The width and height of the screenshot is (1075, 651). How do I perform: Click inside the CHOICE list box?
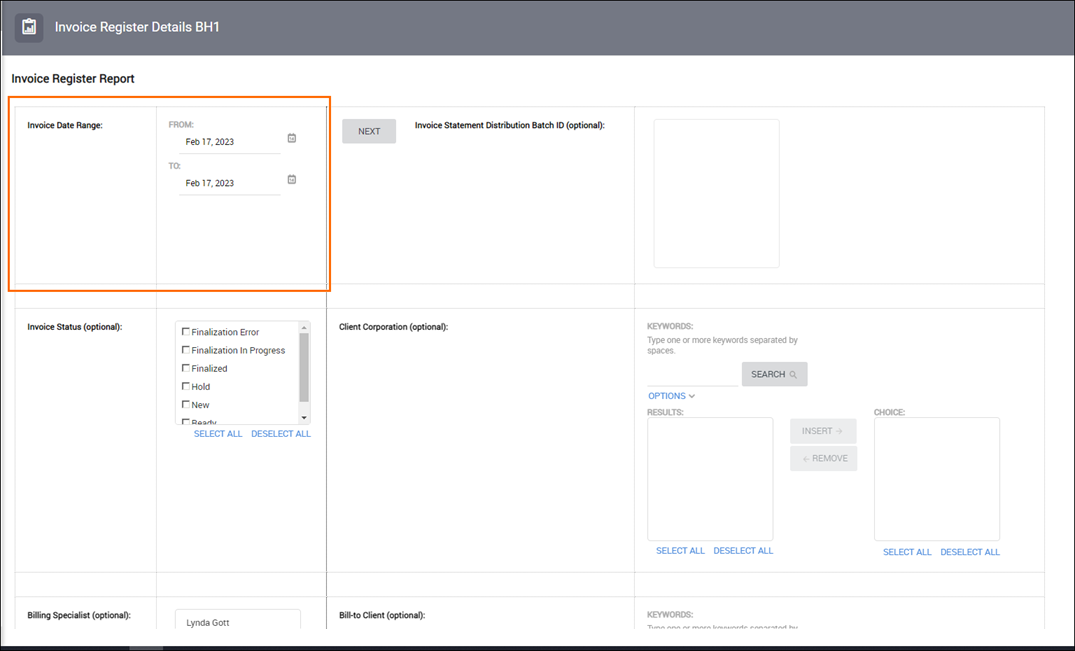click(x=937, y=479)
